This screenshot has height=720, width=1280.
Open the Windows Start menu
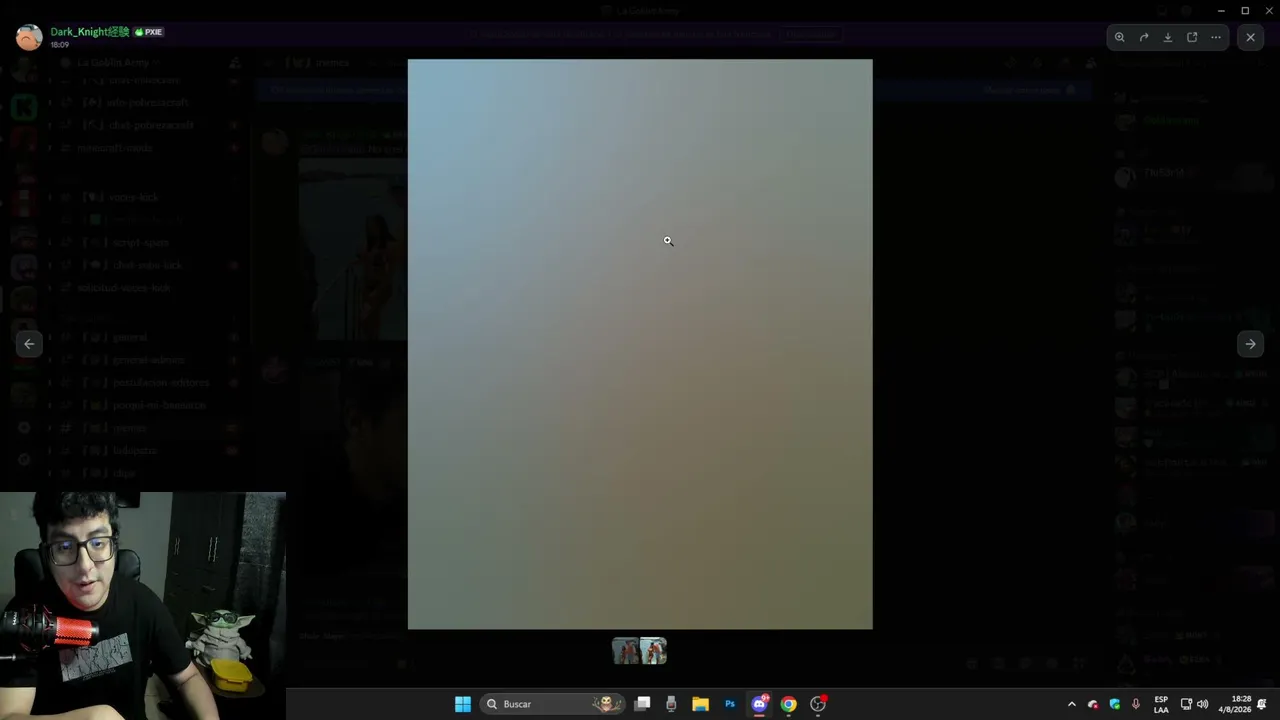coord(463,704)
